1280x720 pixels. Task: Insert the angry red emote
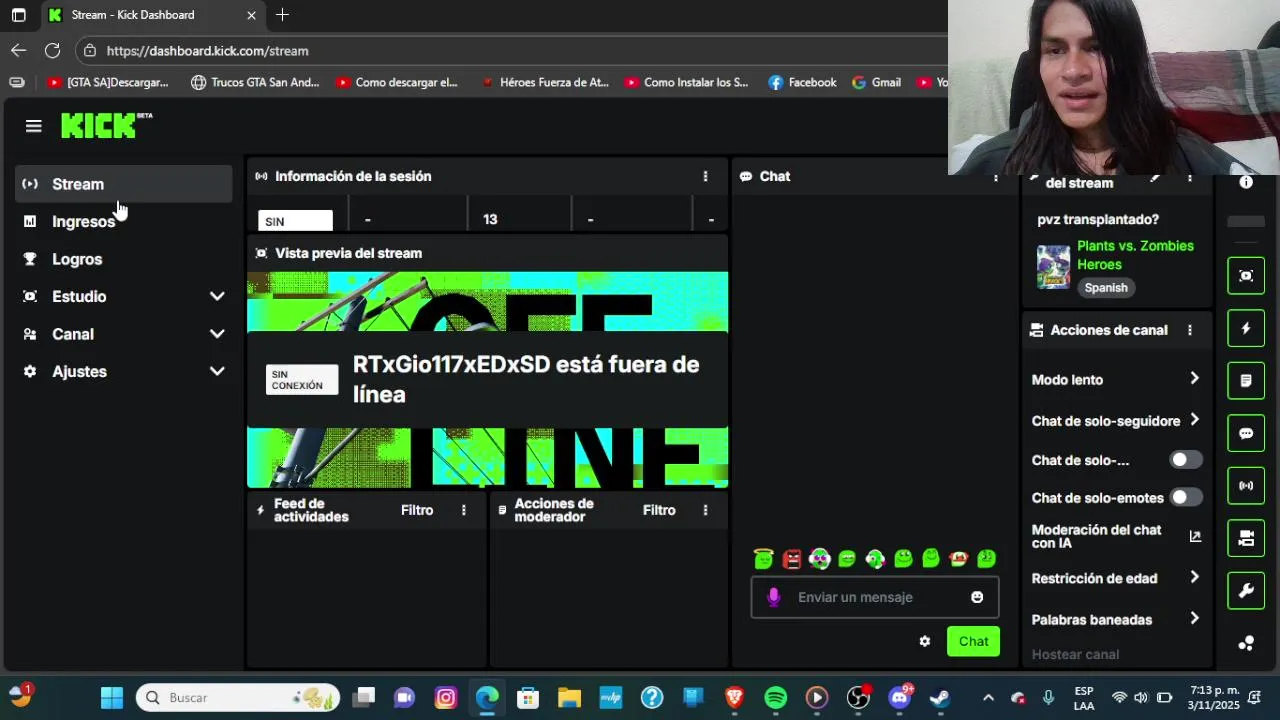pyautogui.click(x=792, y=559)
